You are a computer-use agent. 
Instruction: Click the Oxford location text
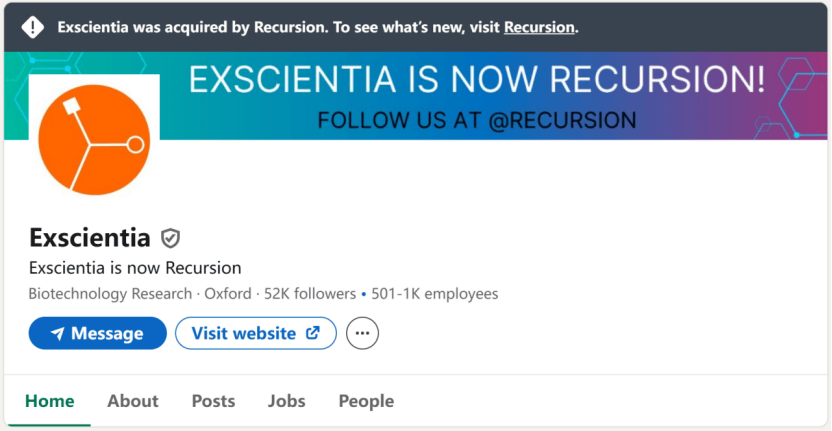228,294
